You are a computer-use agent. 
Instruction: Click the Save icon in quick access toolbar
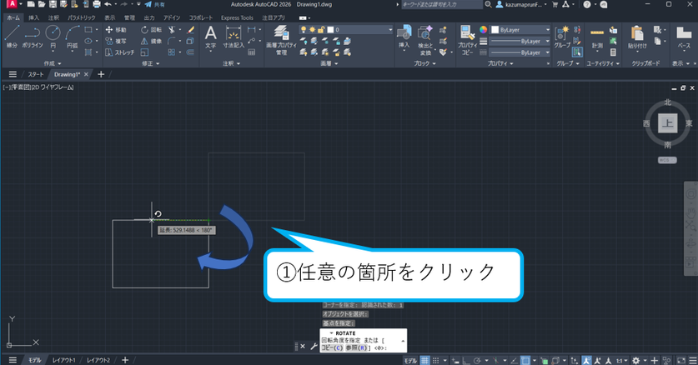coord(53,4)
